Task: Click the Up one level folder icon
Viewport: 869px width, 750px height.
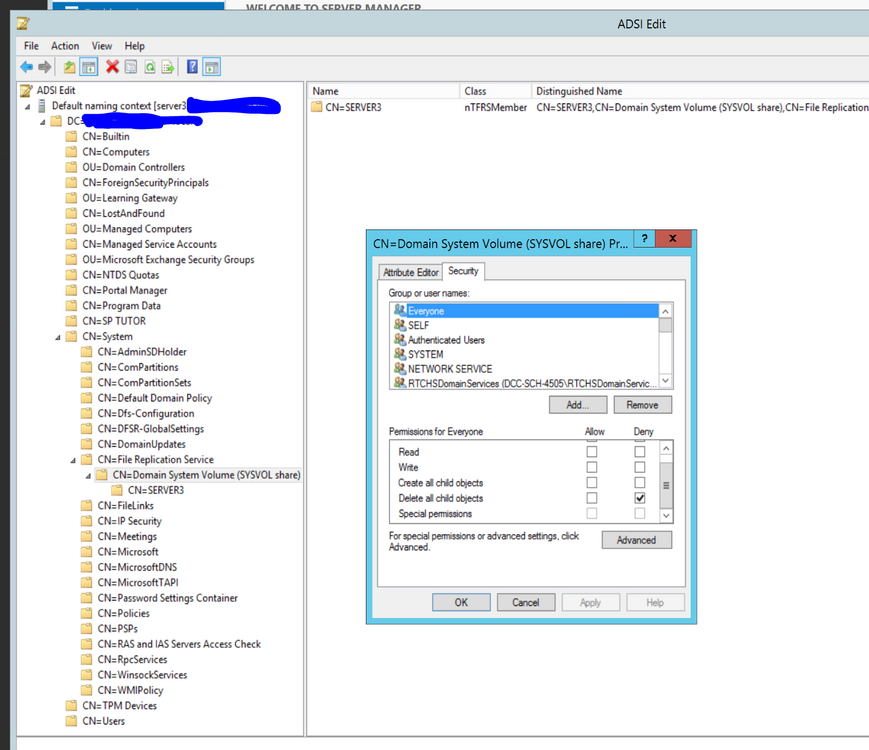Action: 69,67
